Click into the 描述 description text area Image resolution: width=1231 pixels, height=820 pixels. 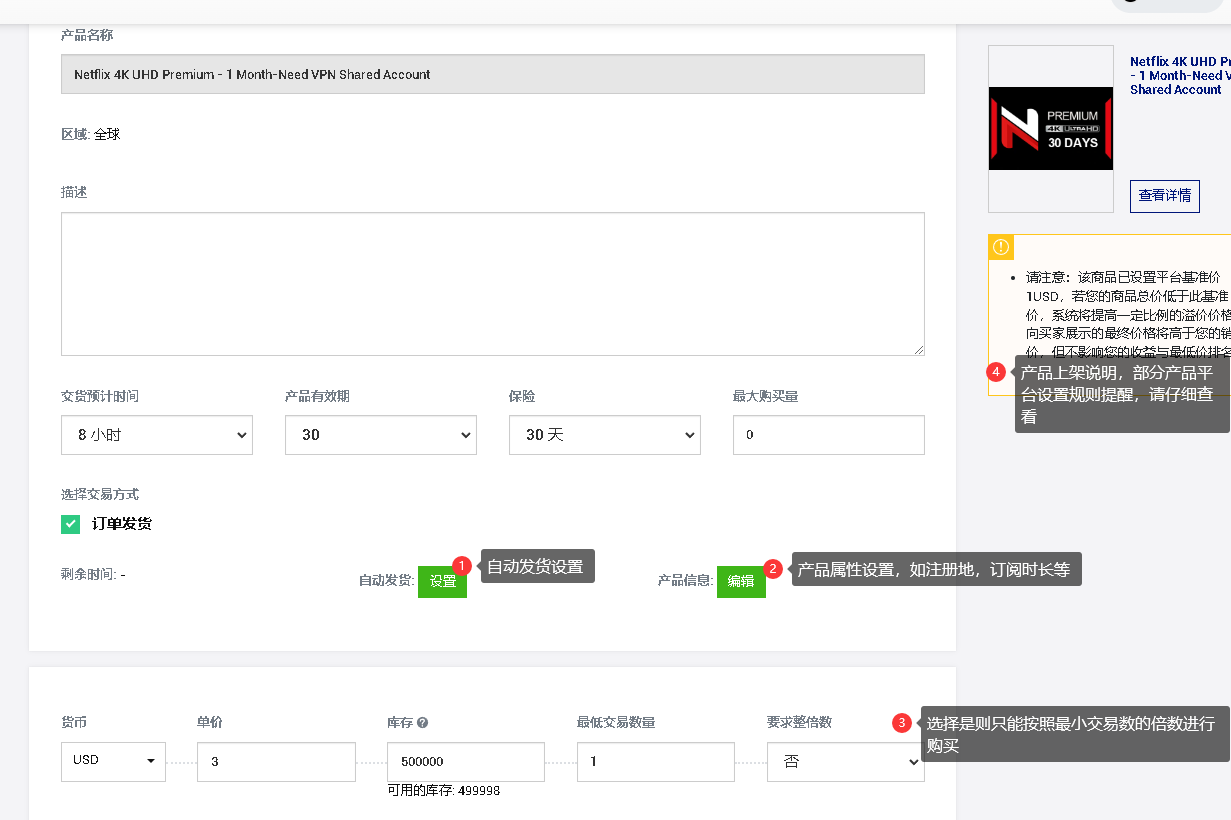click(492, 284)
